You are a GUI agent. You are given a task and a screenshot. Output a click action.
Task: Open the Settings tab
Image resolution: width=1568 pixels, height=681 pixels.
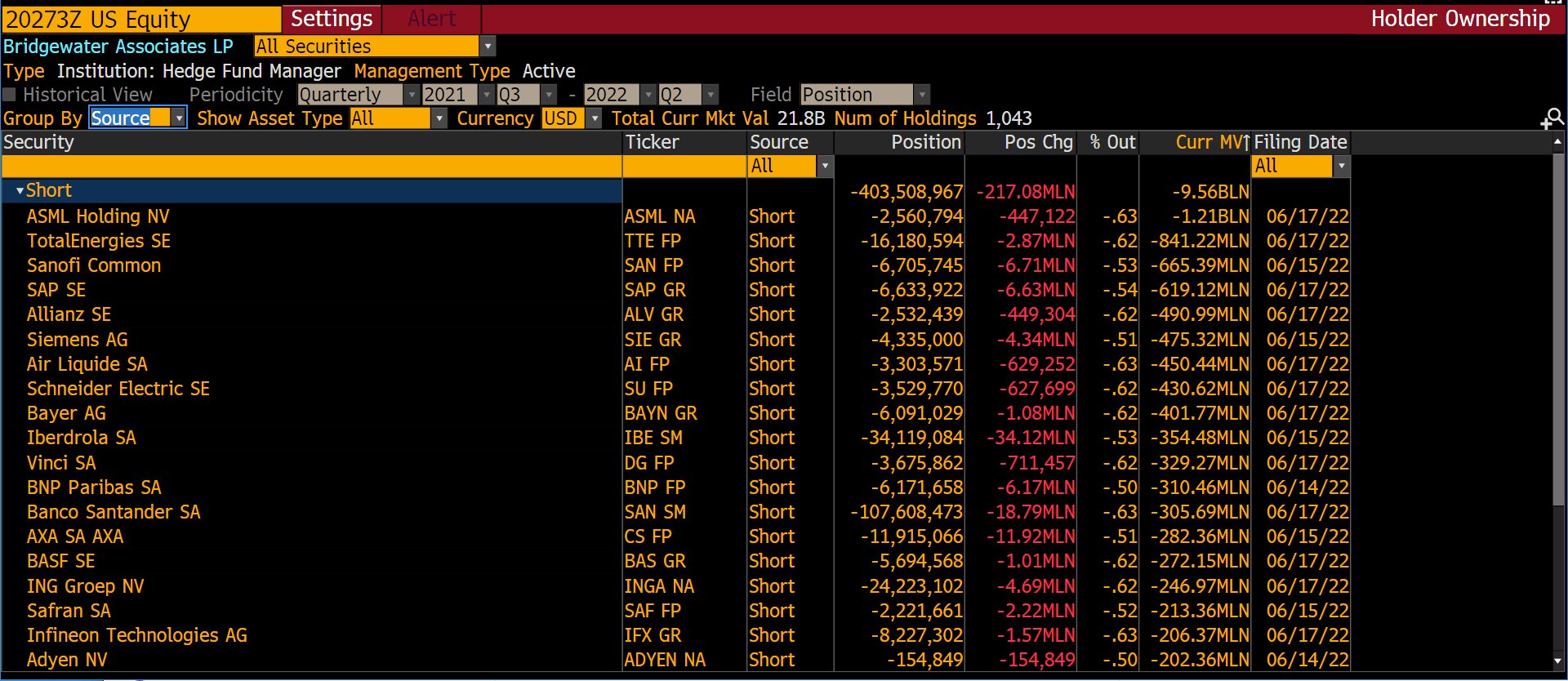point(332,19)
